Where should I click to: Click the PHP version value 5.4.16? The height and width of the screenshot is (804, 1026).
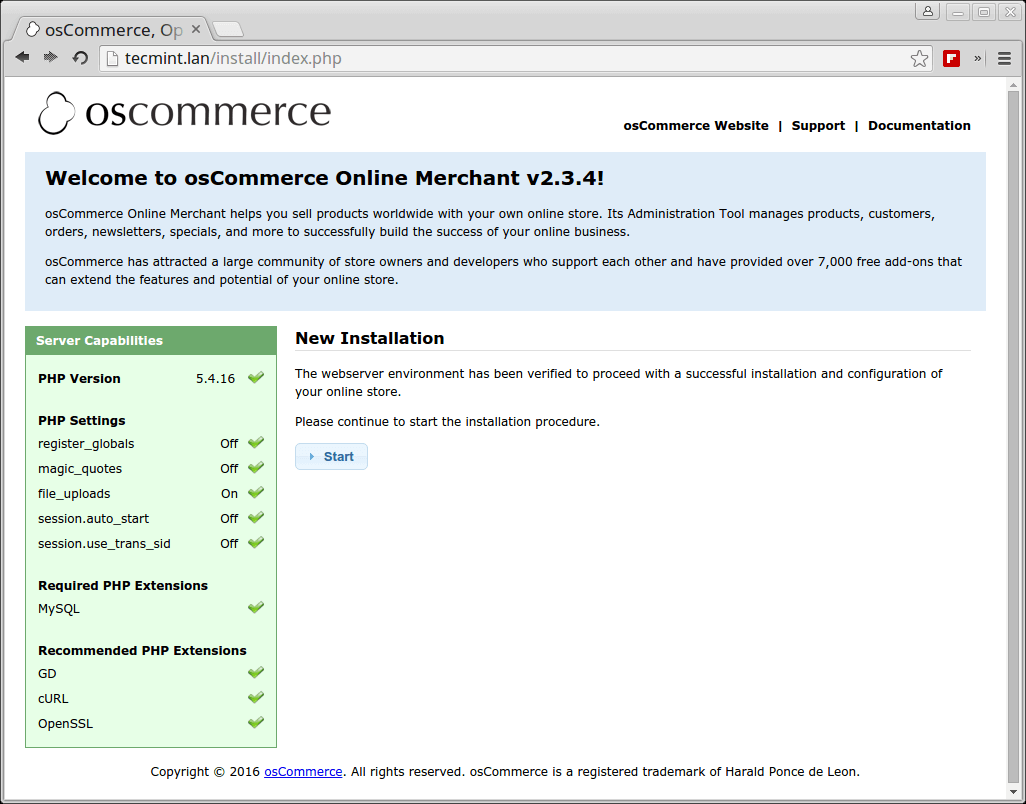pos(215,379)
